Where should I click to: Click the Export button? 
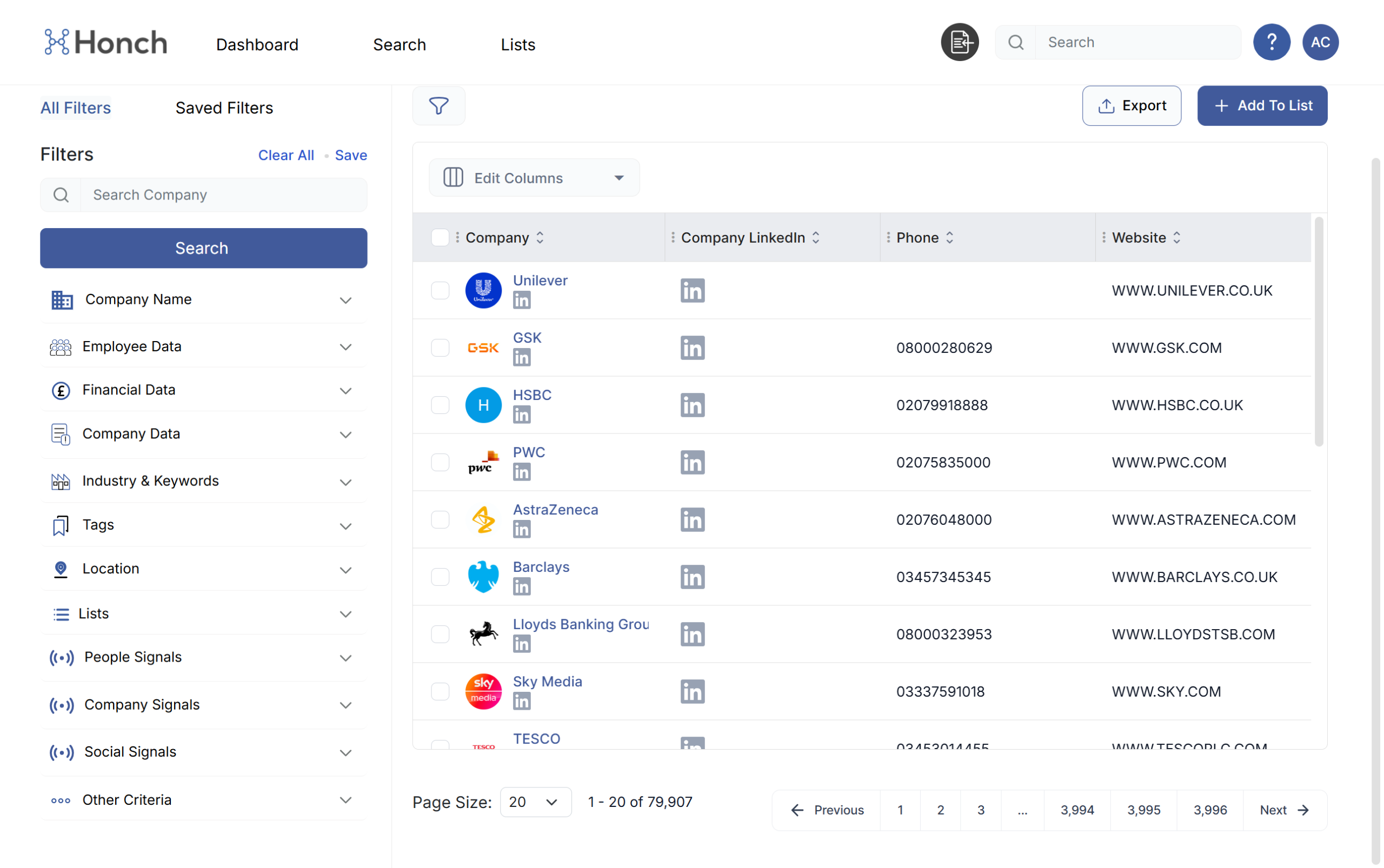1131,105
